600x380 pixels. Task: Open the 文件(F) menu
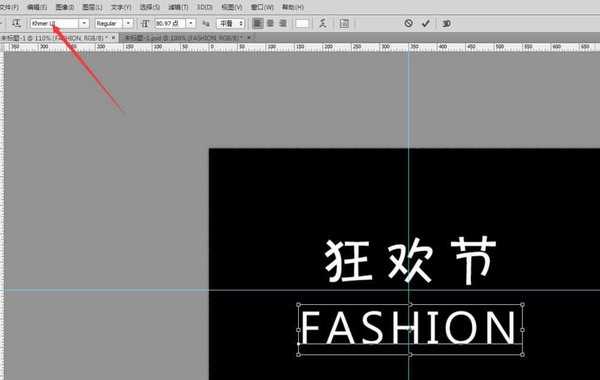pos(9,7)
